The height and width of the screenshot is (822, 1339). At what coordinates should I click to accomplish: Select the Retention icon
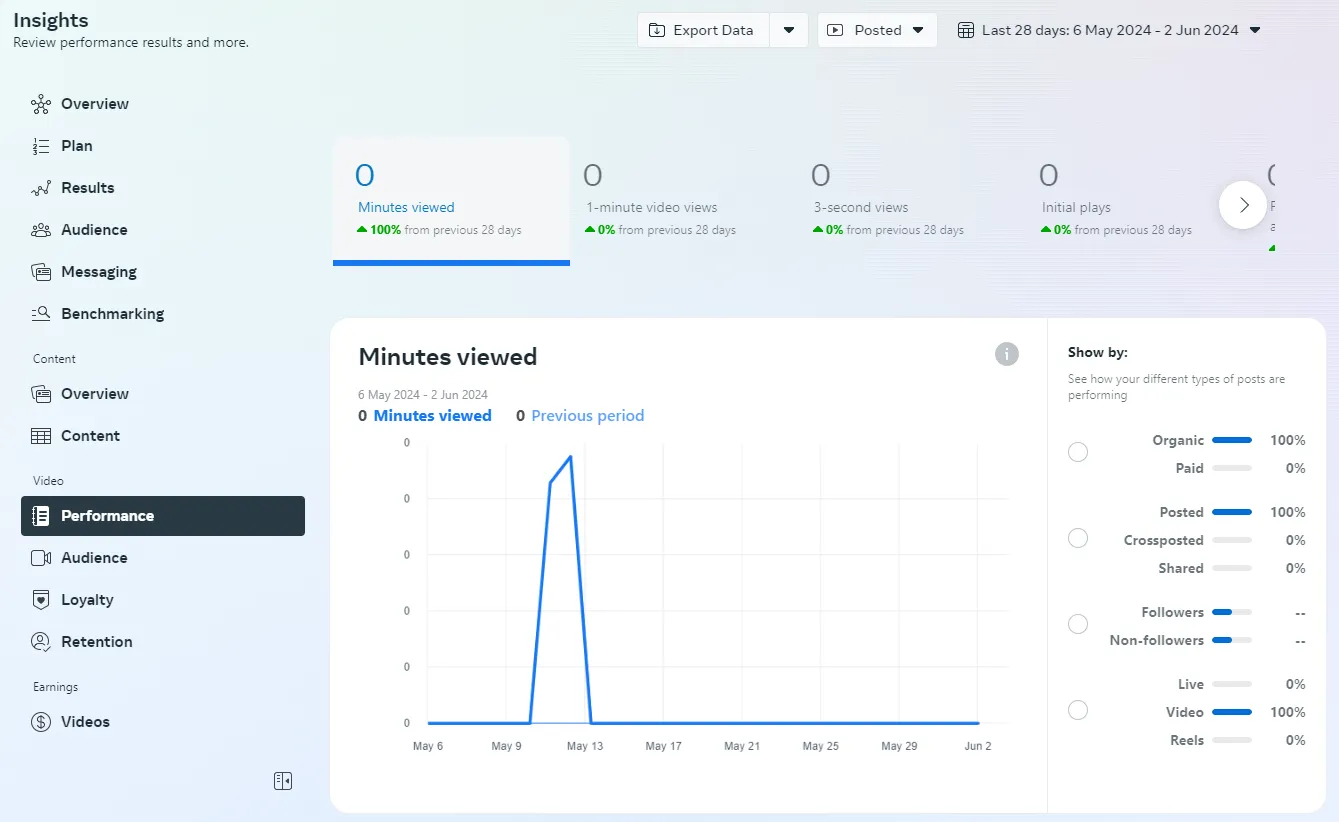tap(39, 641)
